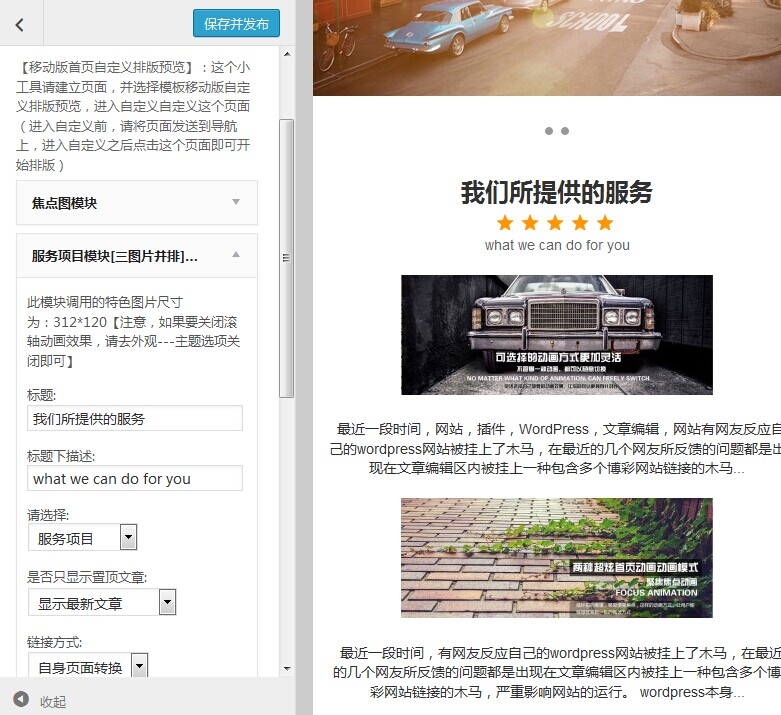Click the blue car banner image
This screenshot has width=781, height=715.
pos(546,47)
